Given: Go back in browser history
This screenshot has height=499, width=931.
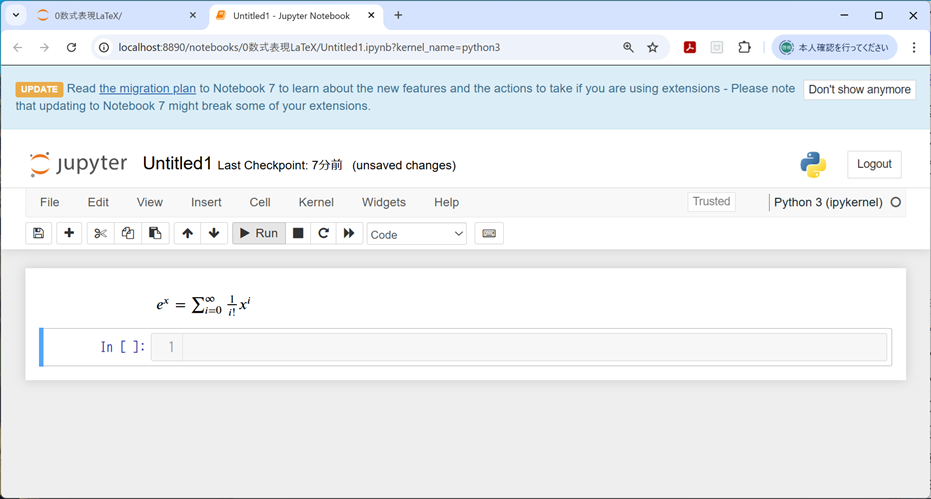Looking at the screenshot, I should 18,48.
